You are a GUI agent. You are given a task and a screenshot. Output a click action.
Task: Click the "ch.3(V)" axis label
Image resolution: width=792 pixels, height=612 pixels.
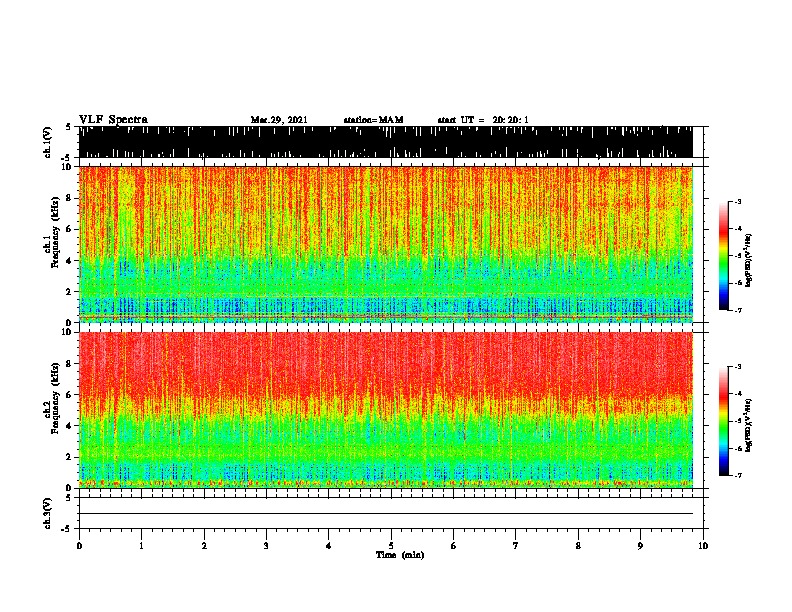[x=48, y=514]
